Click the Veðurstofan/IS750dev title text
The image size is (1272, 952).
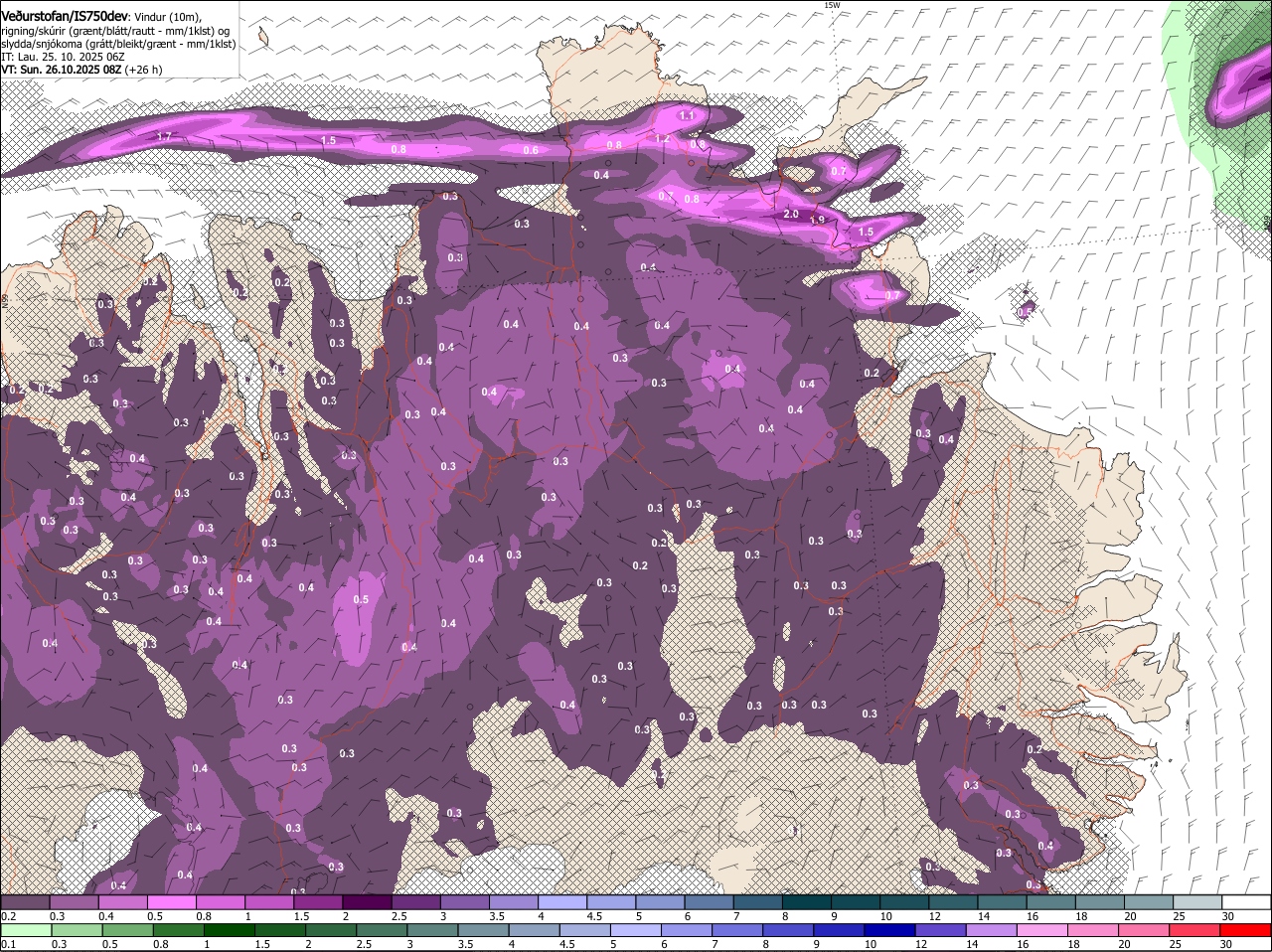point(65,17)
